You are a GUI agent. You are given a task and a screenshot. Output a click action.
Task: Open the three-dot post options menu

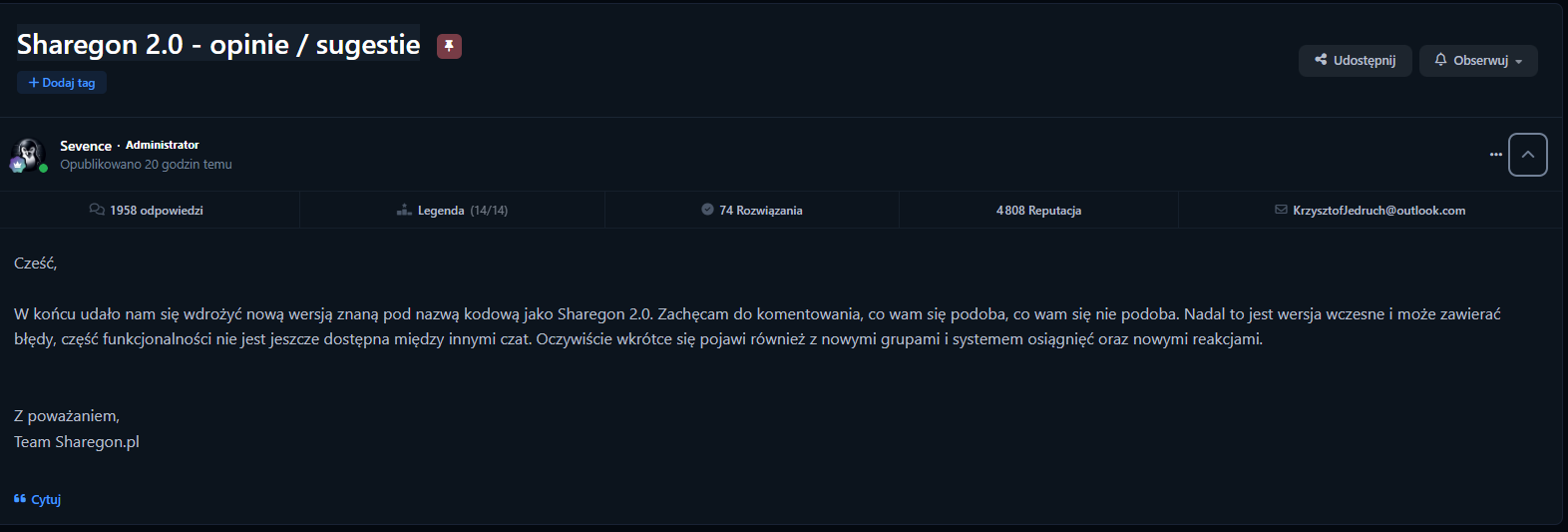[1495, 155]
